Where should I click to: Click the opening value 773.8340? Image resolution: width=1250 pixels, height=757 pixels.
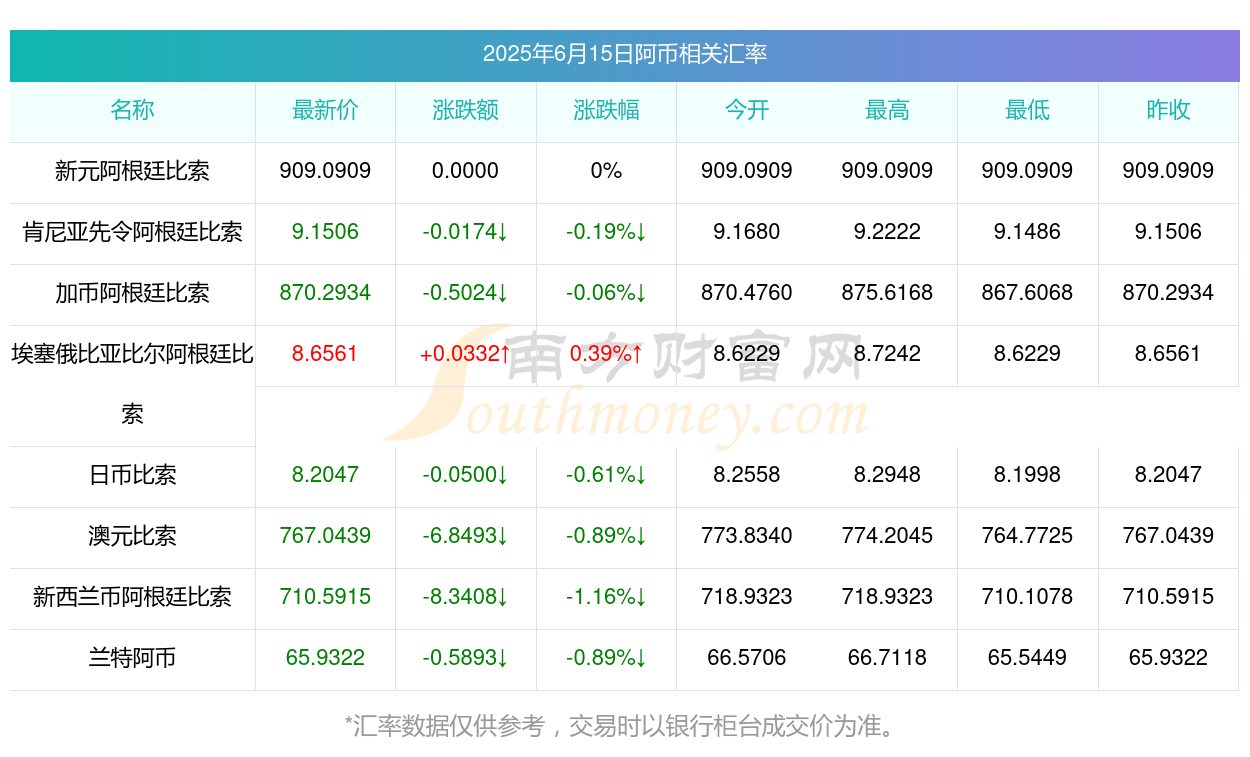click(747, 536)
